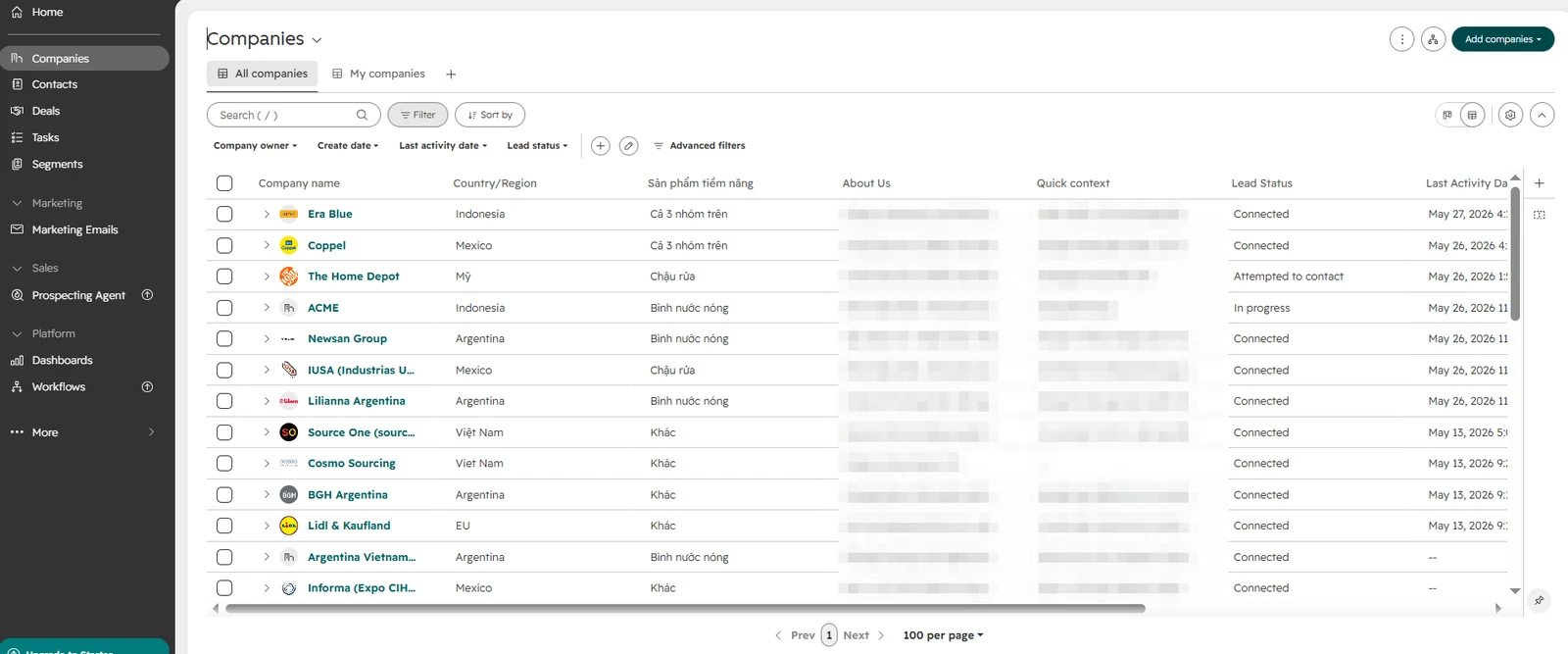Expand the BGH Argentina row chevron
The height and width of the screenshot is (654, 1568).
click(266, 495)
